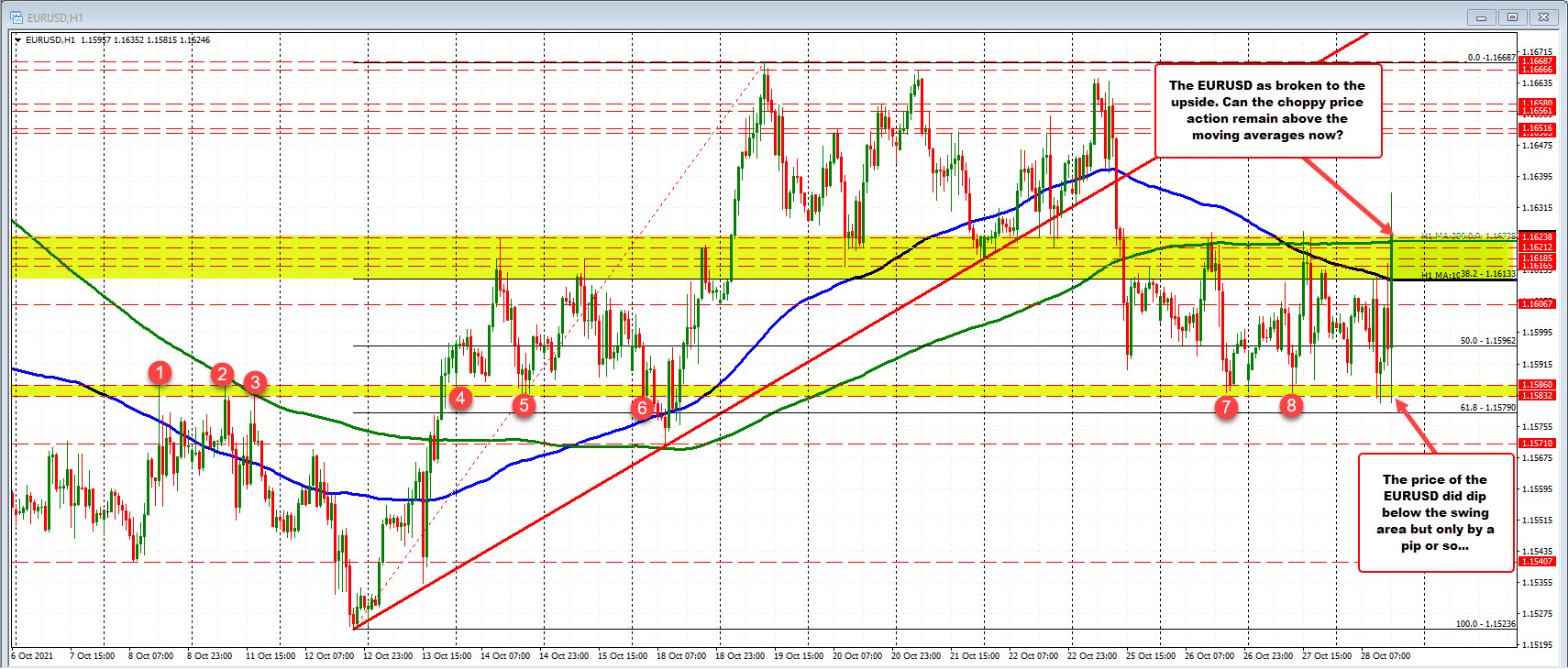Expand the triangle arrow beside EURUSD,H1 label
Image resolution: width=1568 pixels, height=669 pixels.
(18, 40)
